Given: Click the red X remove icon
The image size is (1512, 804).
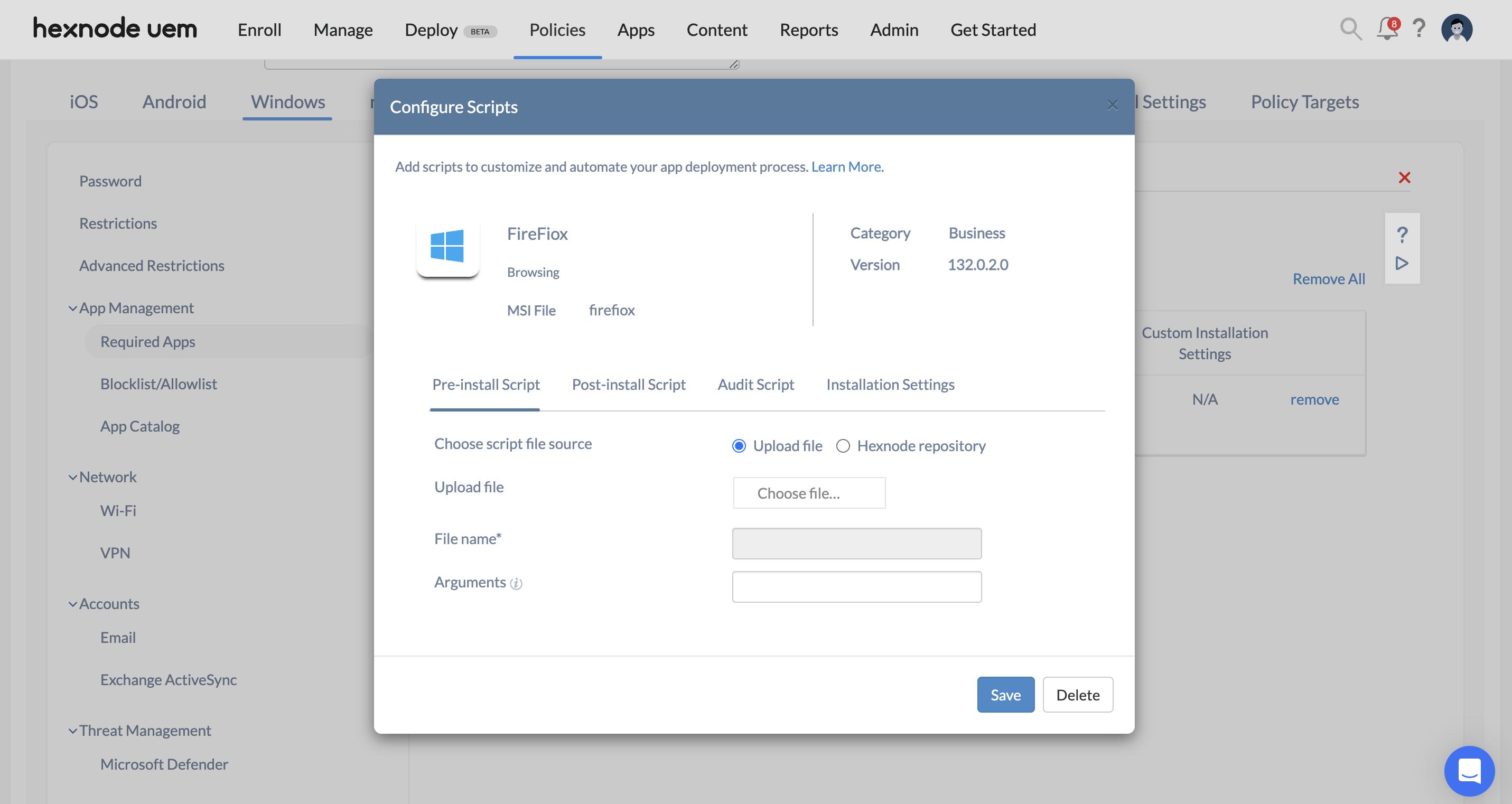Looking at the screenshot, I should (1404, 177).
